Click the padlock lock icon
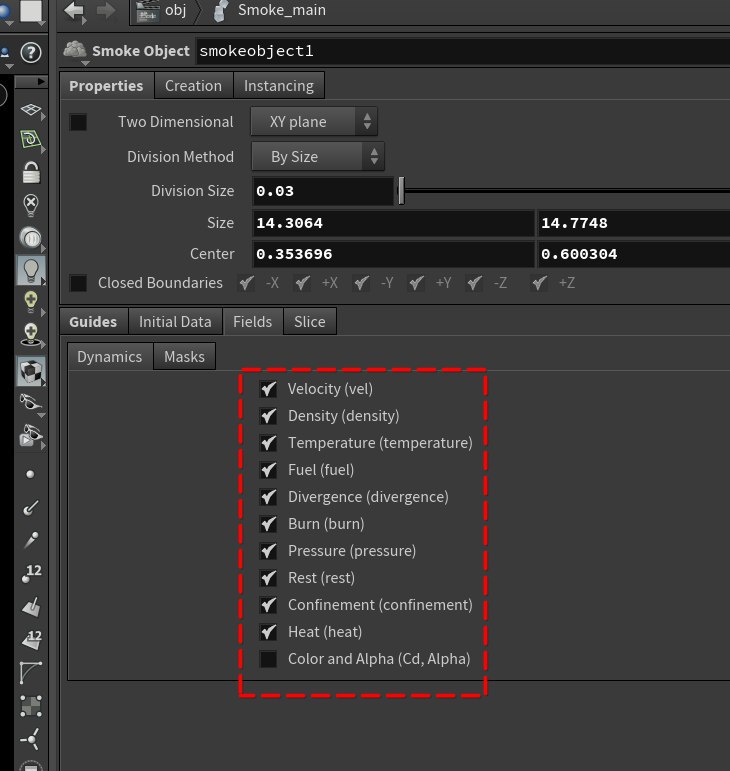 [31, 172]
